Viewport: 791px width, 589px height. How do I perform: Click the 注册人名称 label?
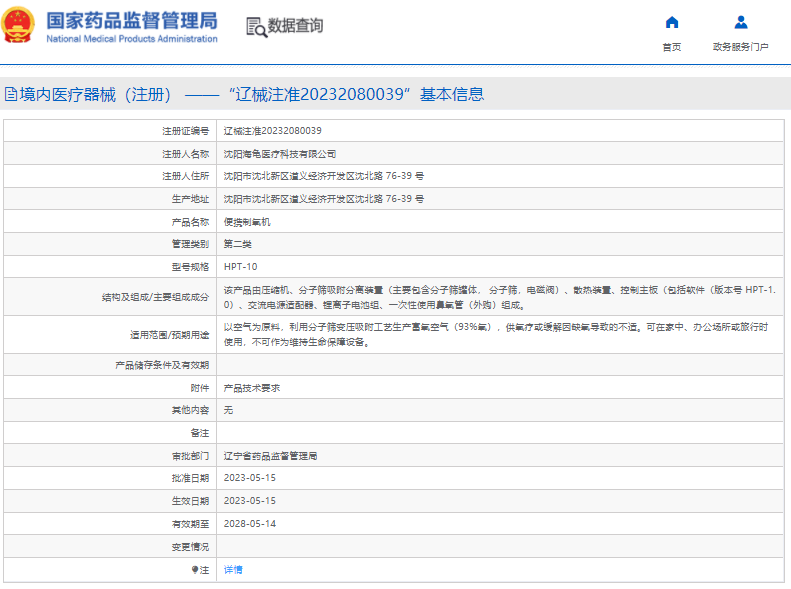(186, 154)
